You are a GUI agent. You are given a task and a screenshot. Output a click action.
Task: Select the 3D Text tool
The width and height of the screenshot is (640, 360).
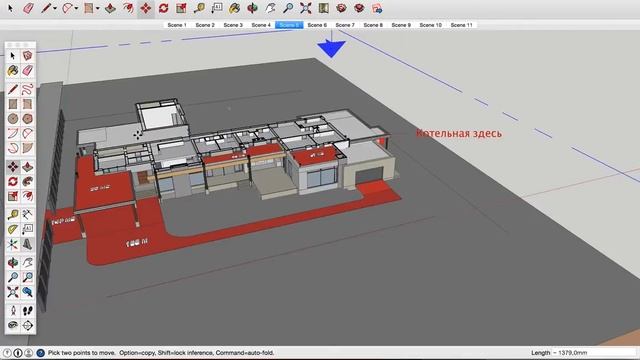pos(27,244)
